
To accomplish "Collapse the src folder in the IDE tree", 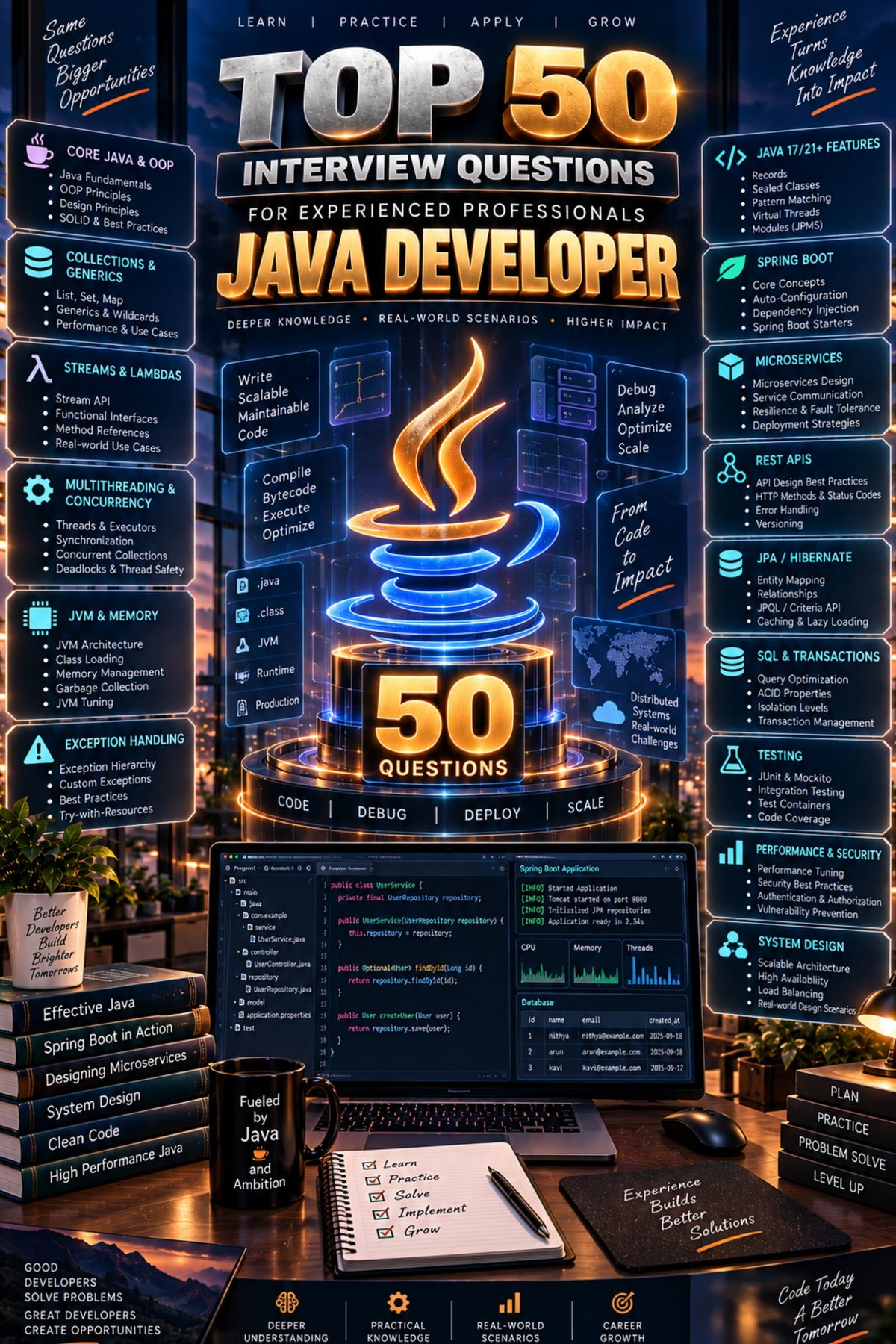I will [225, 880].
